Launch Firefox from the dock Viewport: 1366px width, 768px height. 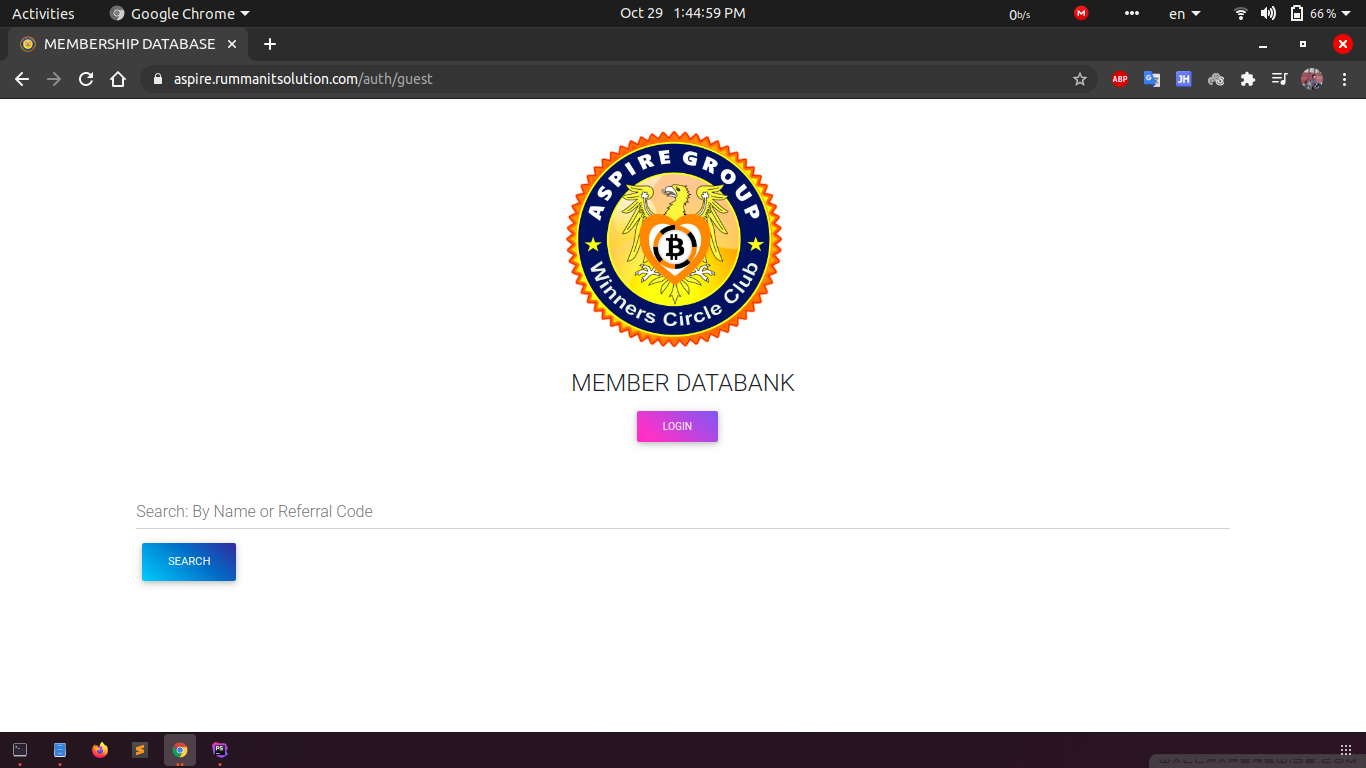coord(100,750)
